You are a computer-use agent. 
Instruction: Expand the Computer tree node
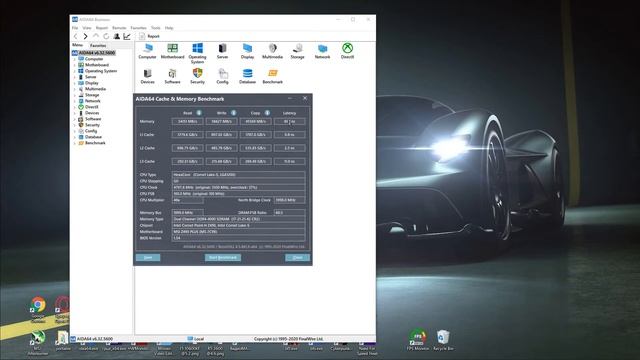[74, 59]
